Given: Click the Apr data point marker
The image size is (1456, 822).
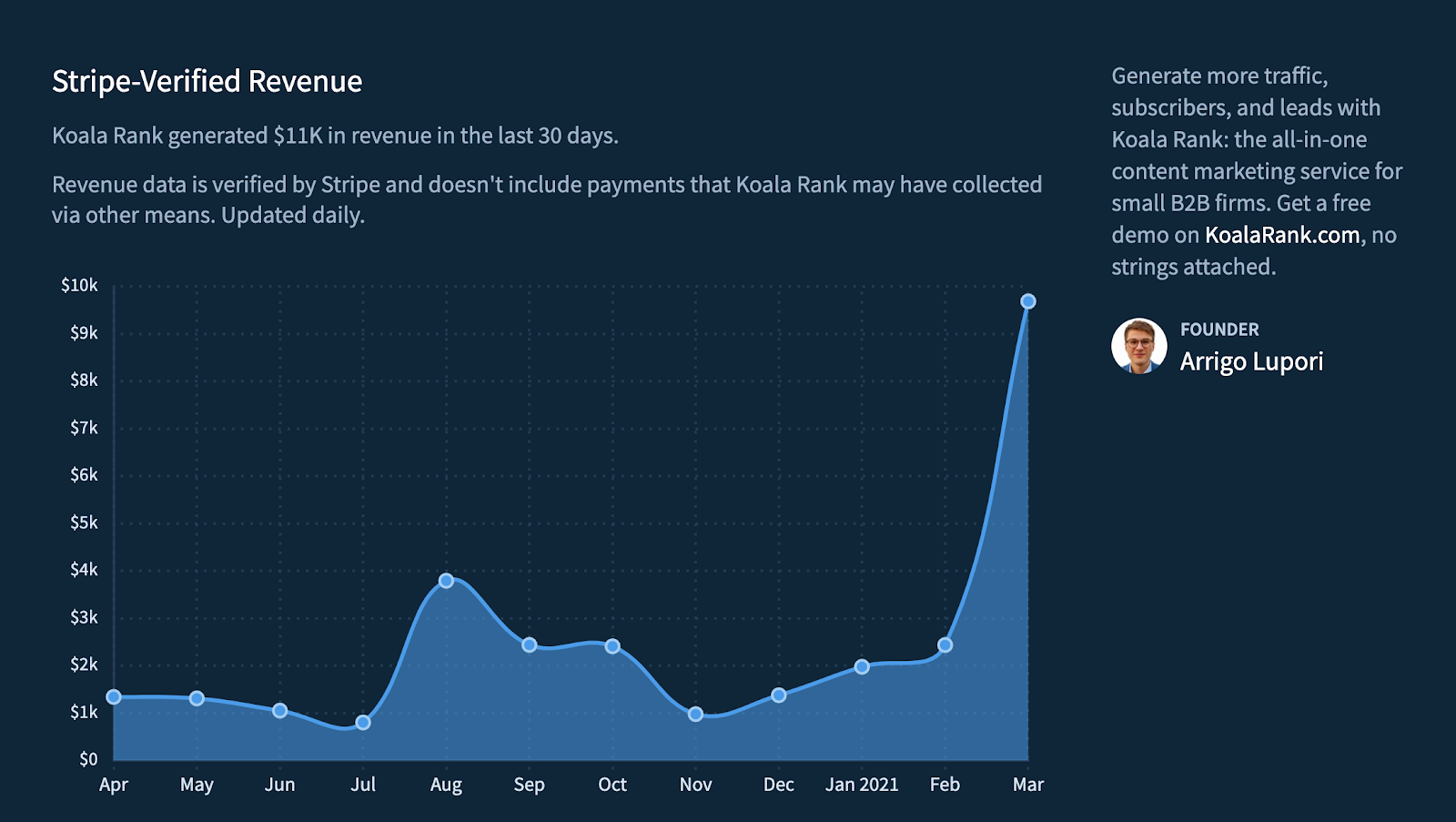Looking at the screenshot, I should pos(114,697).
